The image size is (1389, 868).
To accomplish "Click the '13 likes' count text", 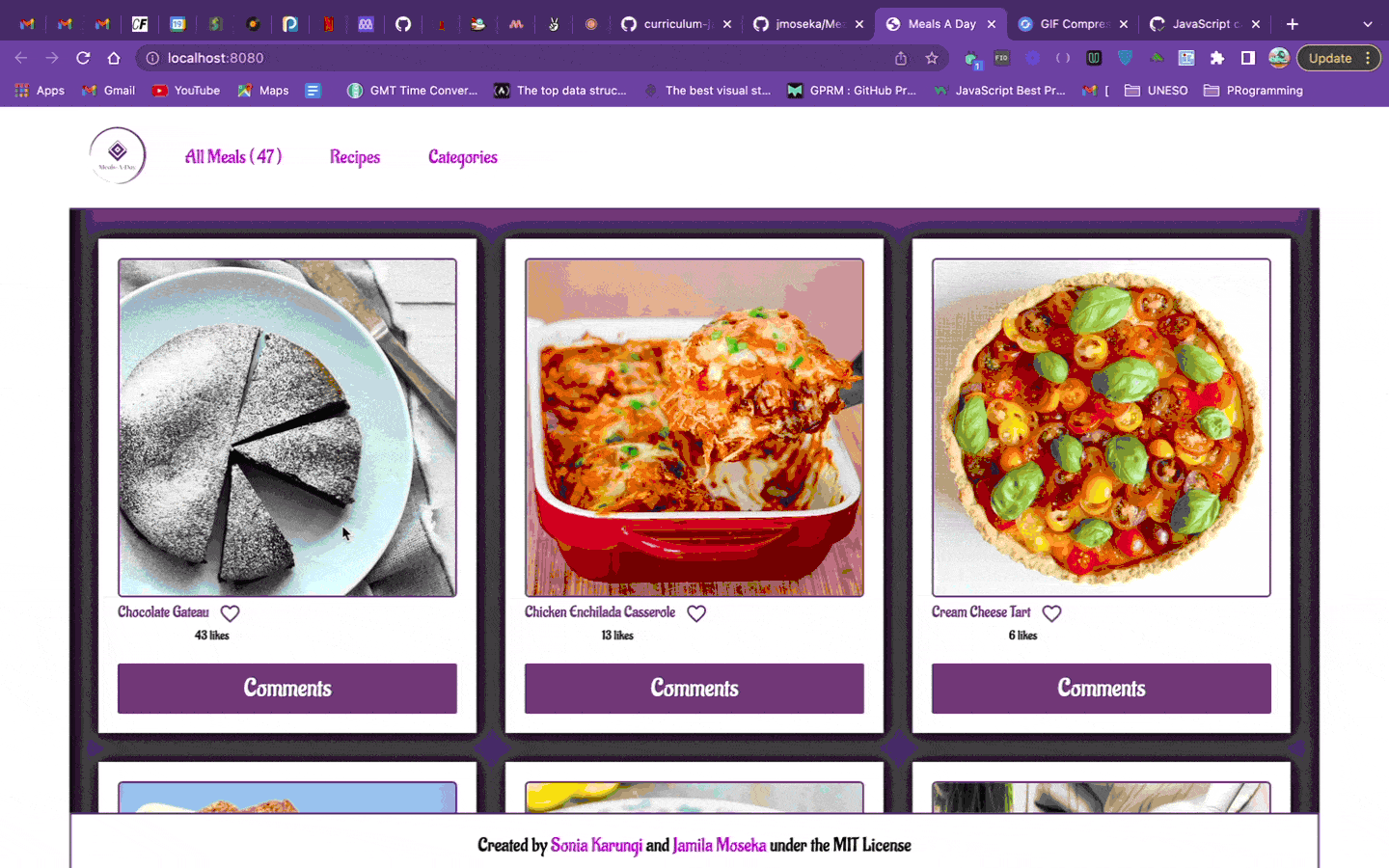I will pyautogui.click(x=617, y=636).
